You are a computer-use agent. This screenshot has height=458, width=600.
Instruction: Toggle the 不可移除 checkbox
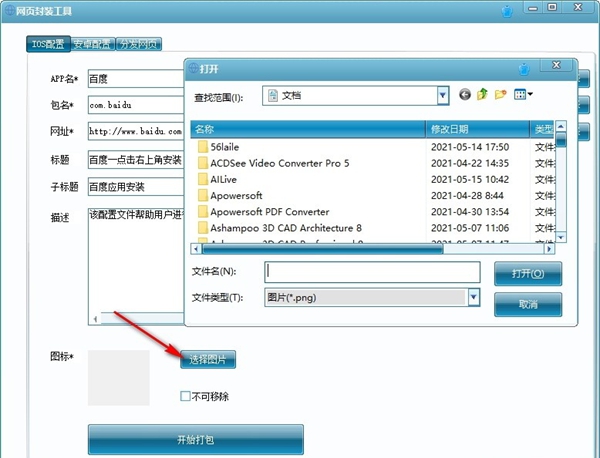click(x=185, y=396)
